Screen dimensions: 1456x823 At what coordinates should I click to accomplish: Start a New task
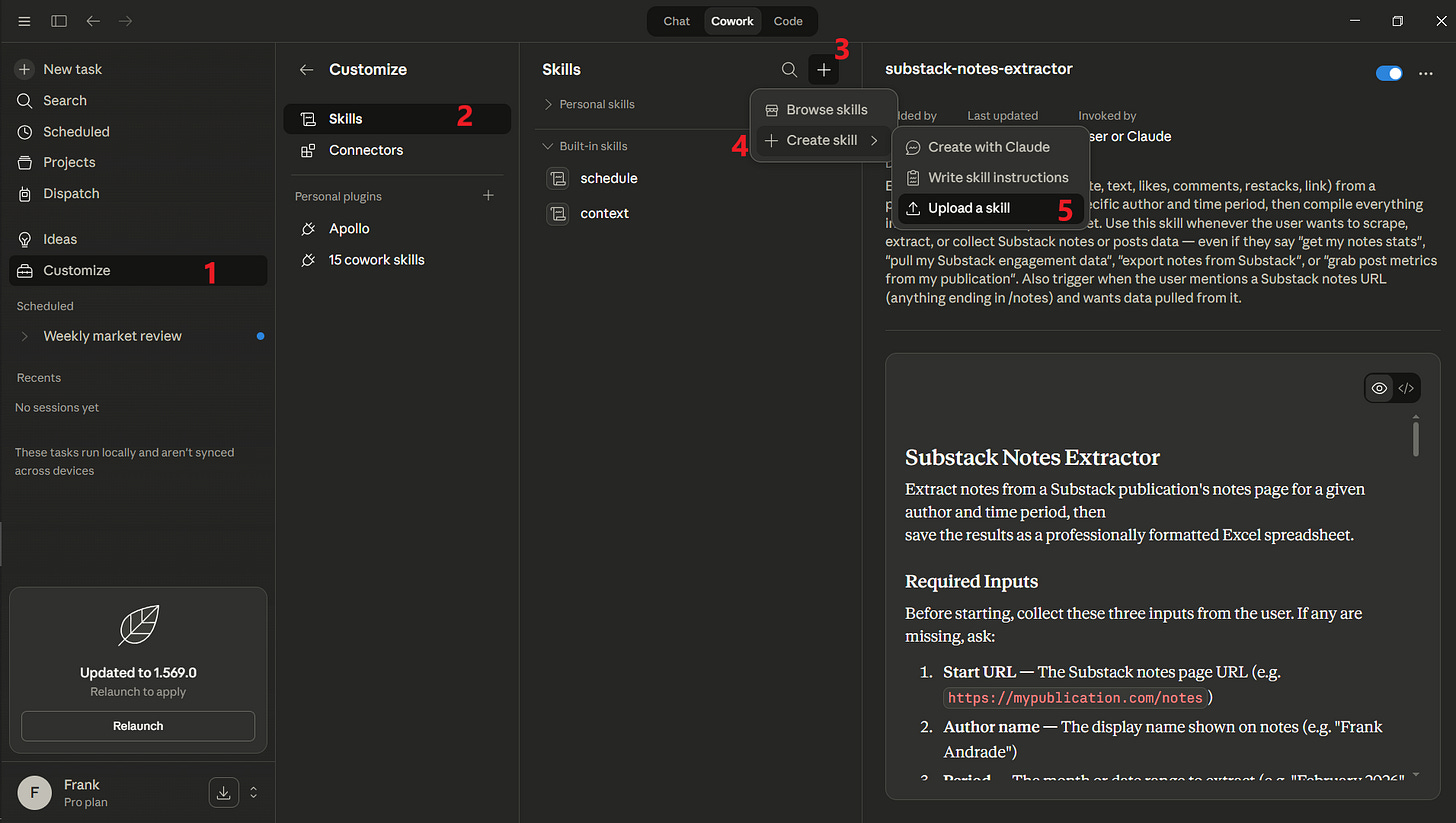(x=138, y=69)
